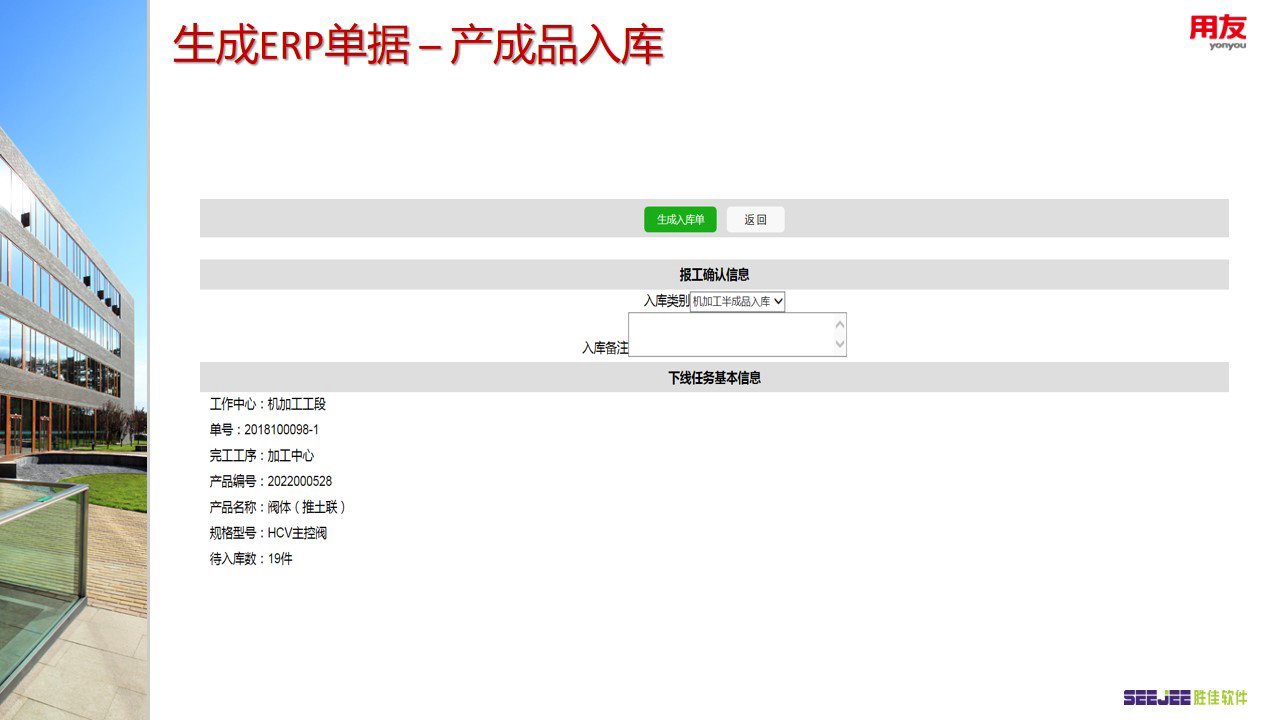Click the 完工工序 加工中心 line
The image size is (1280, 720).
pos(262,456)
